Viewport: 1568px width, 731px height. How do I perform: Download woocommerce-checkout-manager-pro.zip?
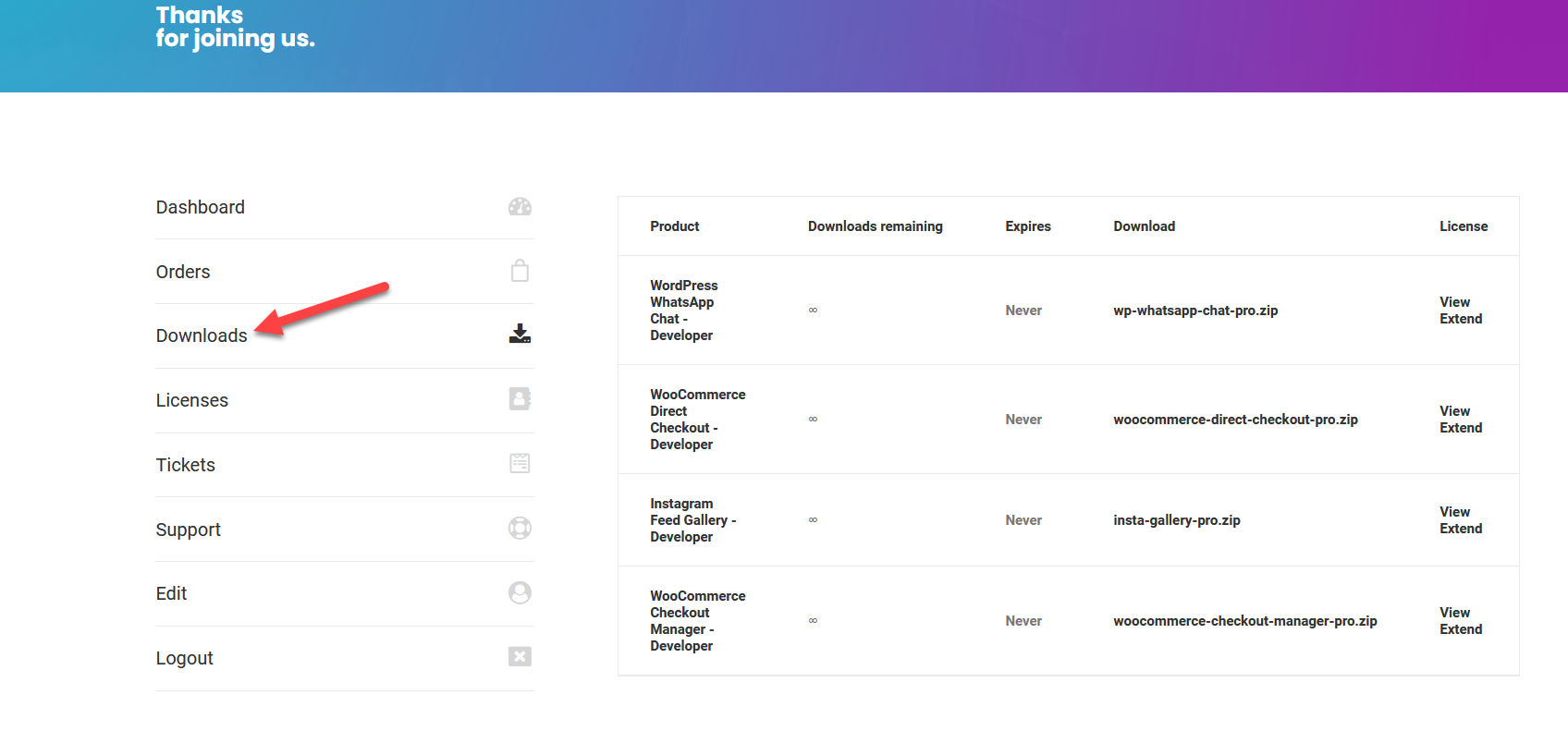click(1245, 621)
